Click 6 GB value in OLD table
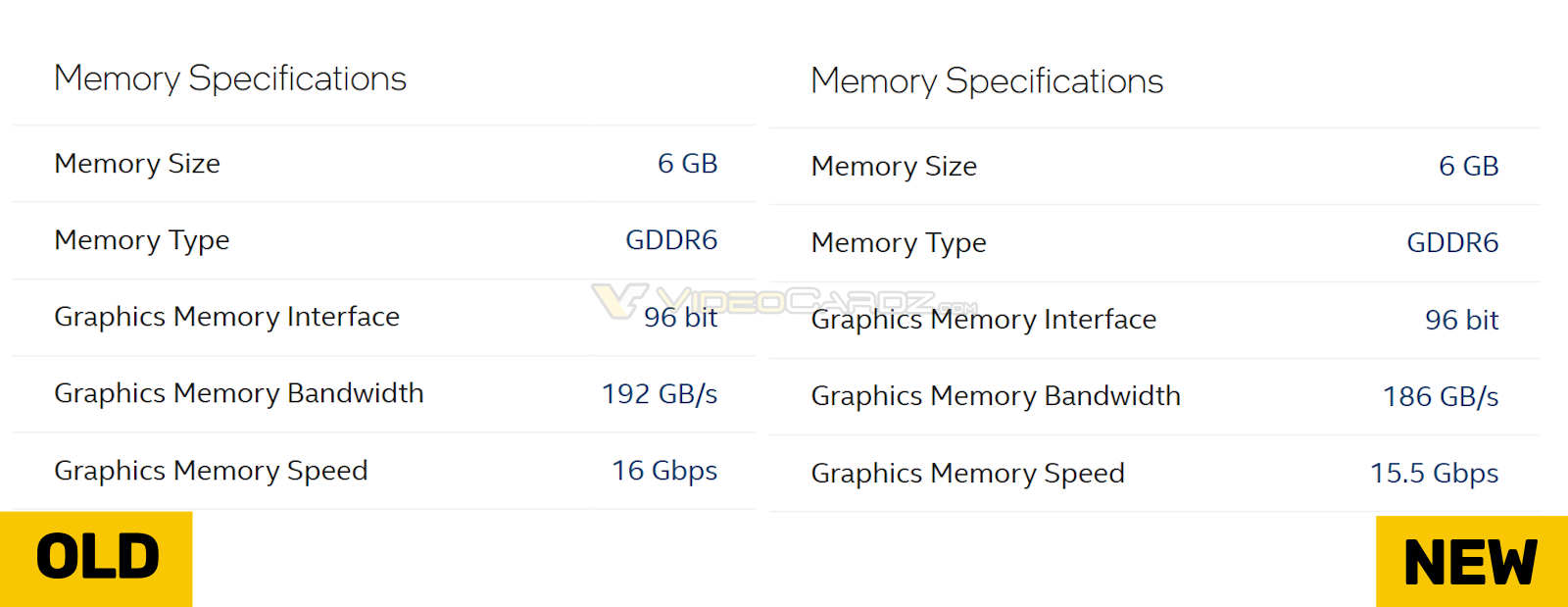The image size is (1568, 607). [x=687, y=164]
